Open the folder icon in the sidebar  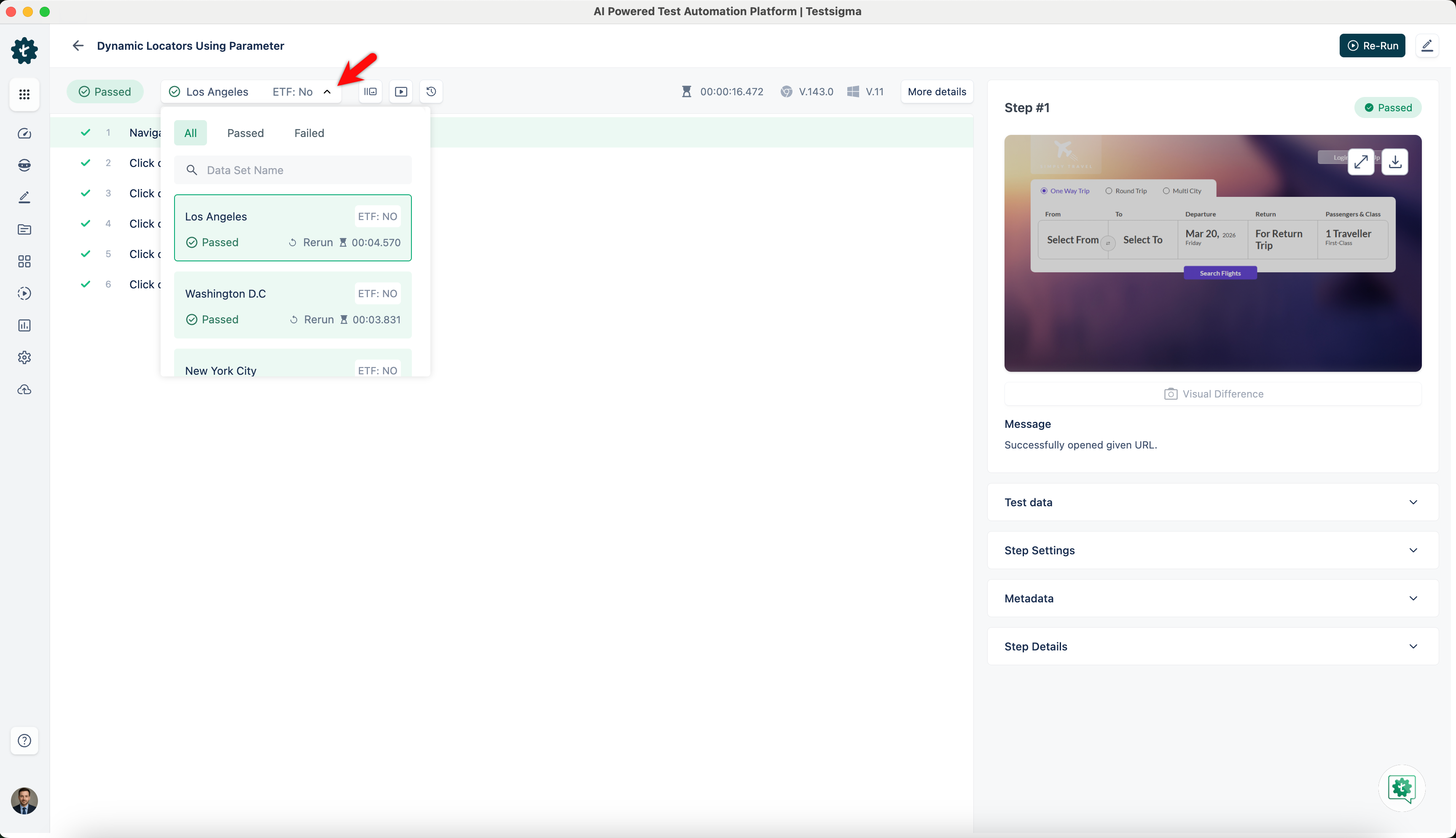pos(24,230)
